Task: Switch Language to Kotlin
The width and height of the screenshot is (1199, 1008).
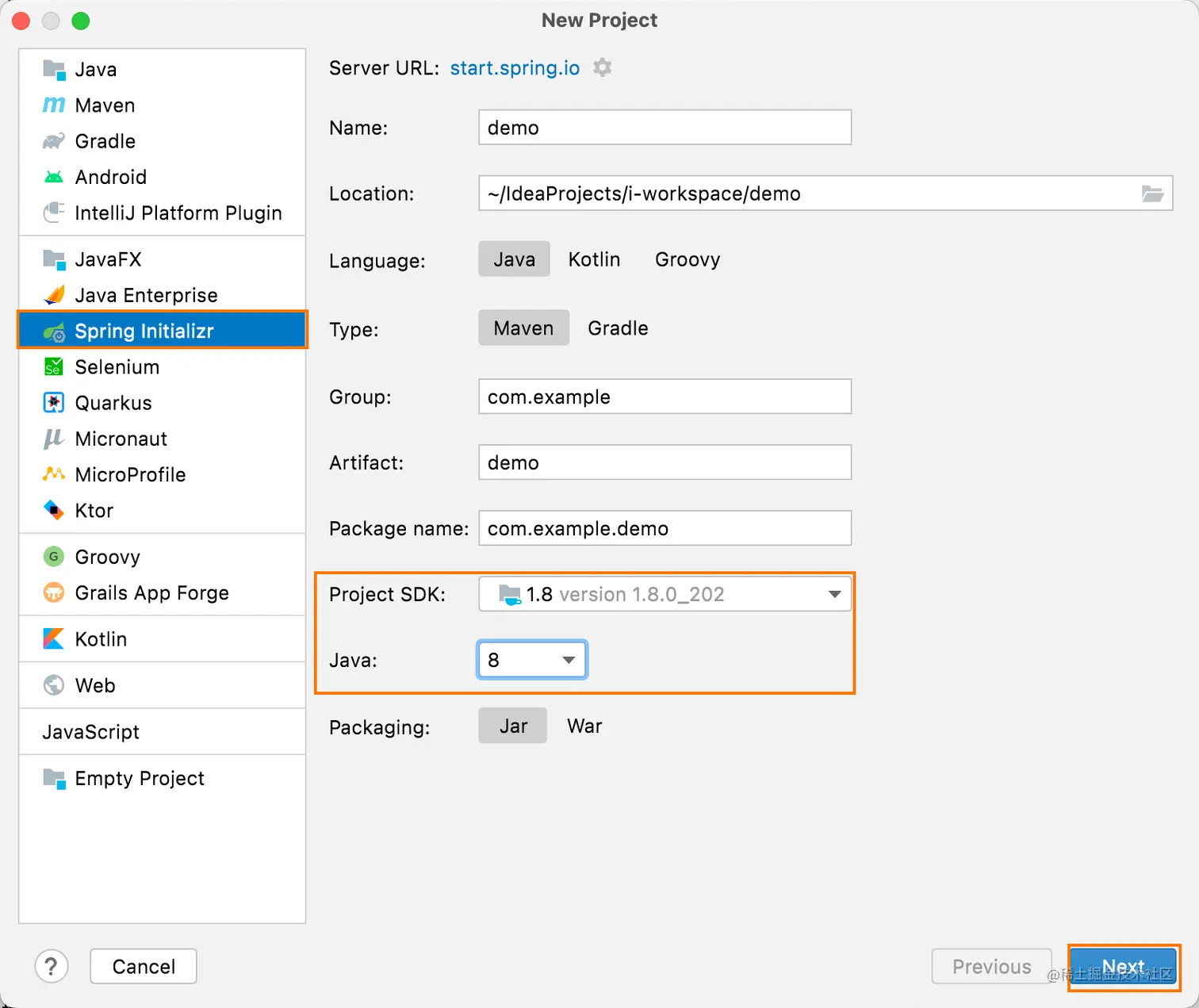Action: pyautogui.click(x=594, y=259)
